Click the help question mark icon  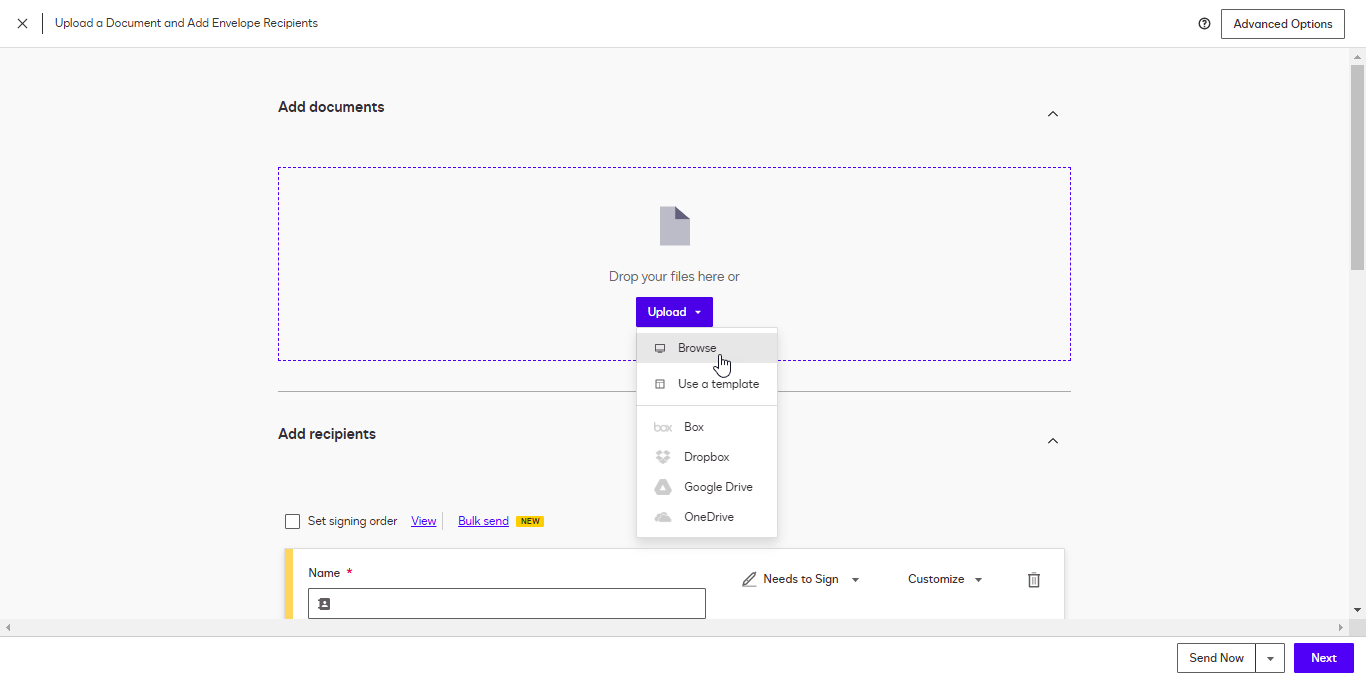click(1204, 24)
